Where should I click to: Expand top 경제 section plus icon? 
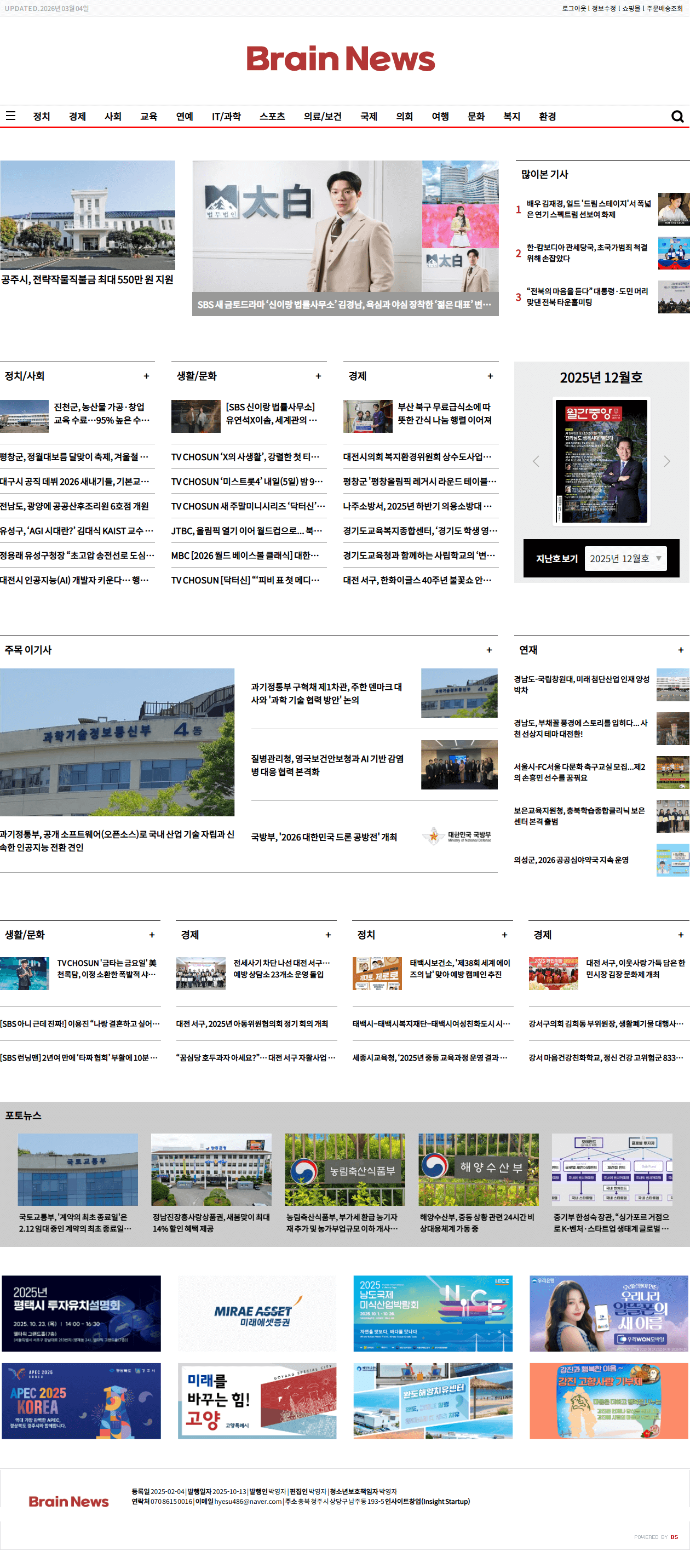tap(490, 376)
